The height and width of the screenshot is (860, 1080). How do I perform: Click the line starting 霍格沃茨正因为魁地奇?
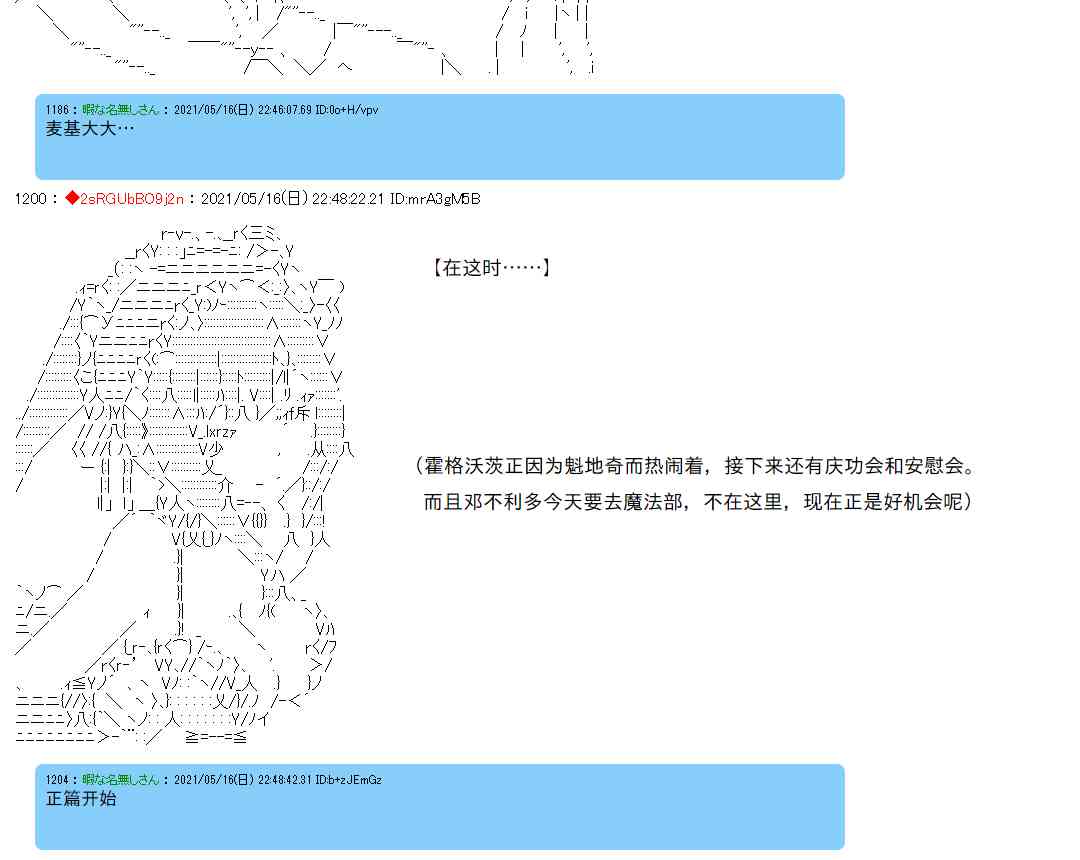pyautogui.click(x=696, y=466)
